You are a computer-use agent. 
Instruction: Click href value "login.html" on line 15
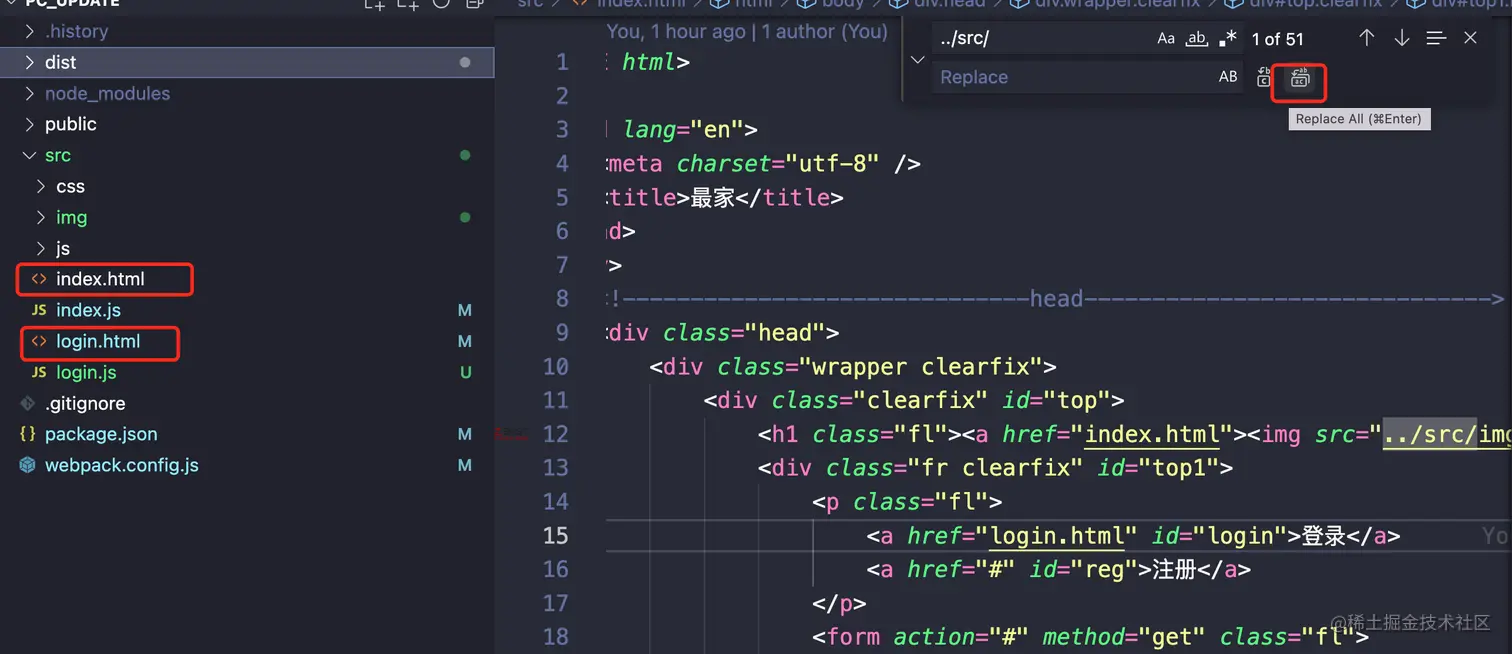pos(1058,536)
